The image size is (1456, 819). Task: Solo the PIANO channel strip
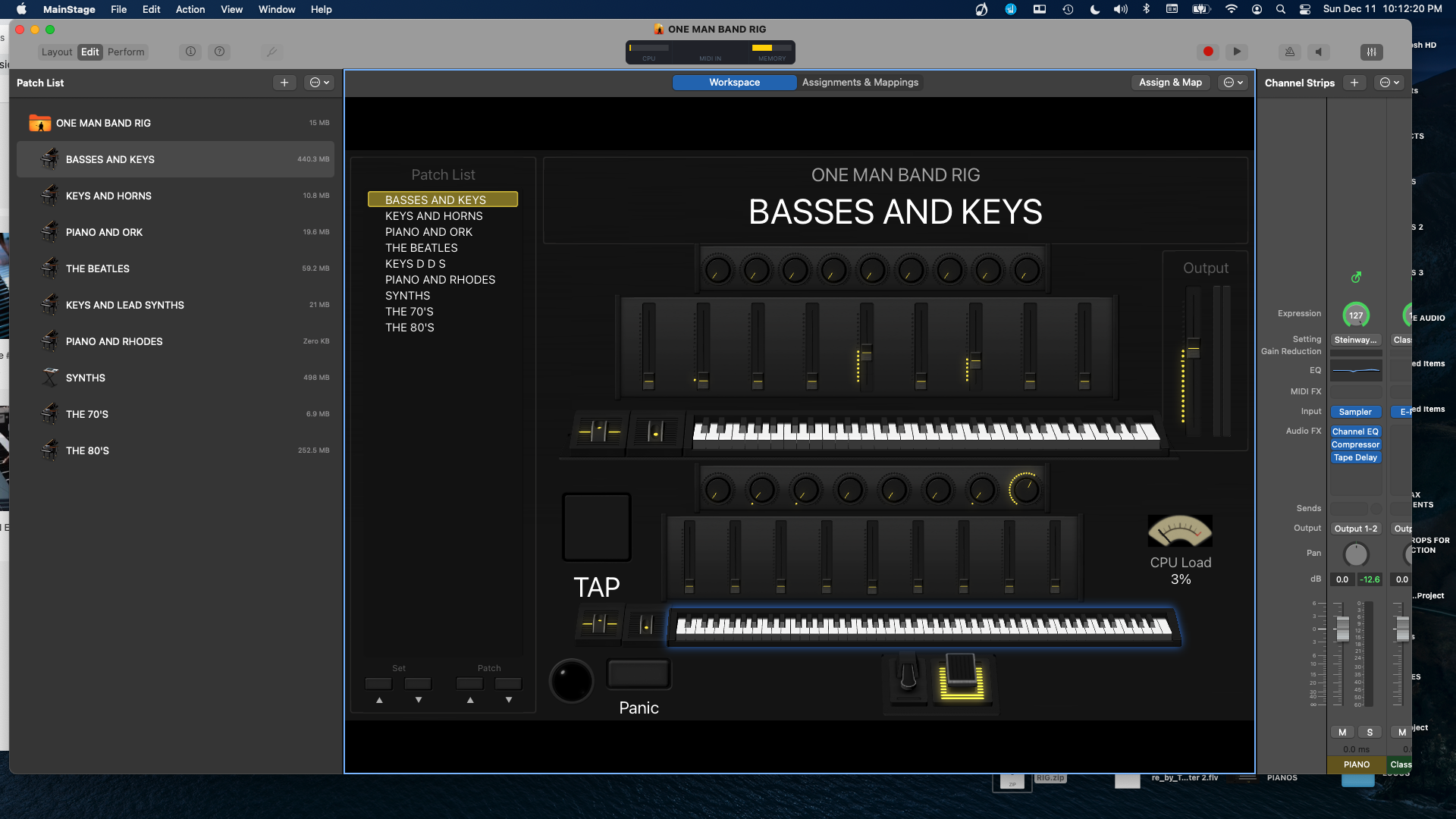[1370, 732]
